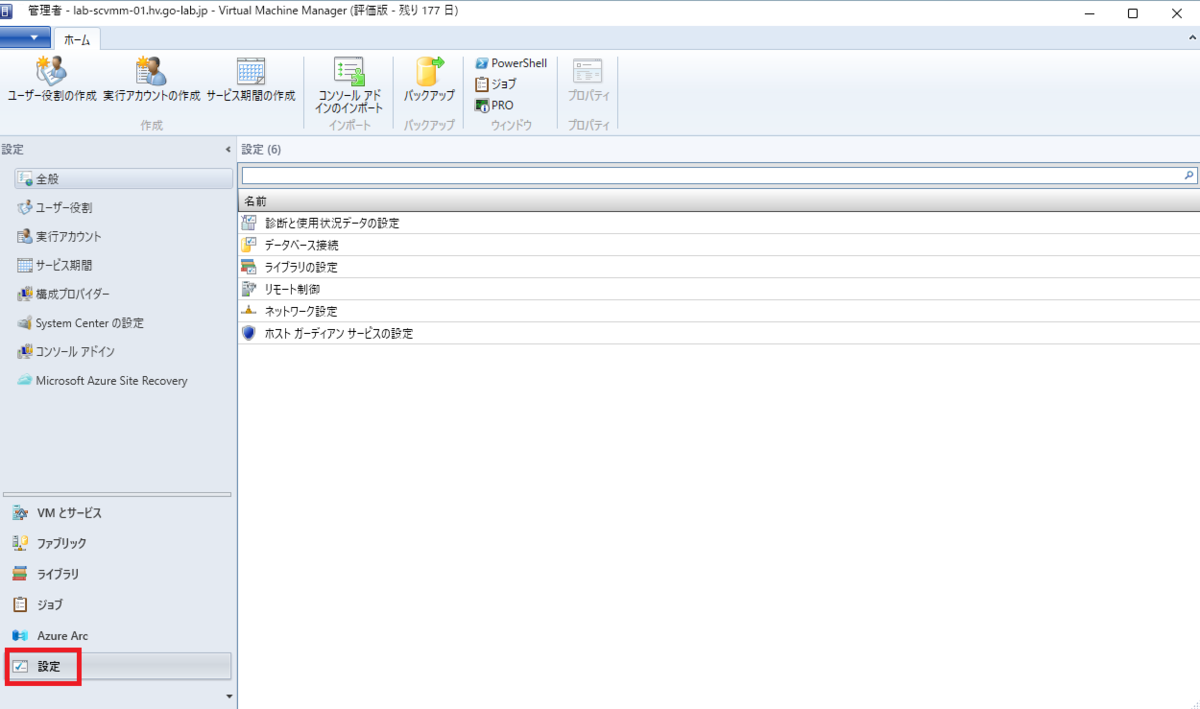
Task: Select Database Connection (データベース接続) row
Action: pyautogui.click(x=719, y=245)
